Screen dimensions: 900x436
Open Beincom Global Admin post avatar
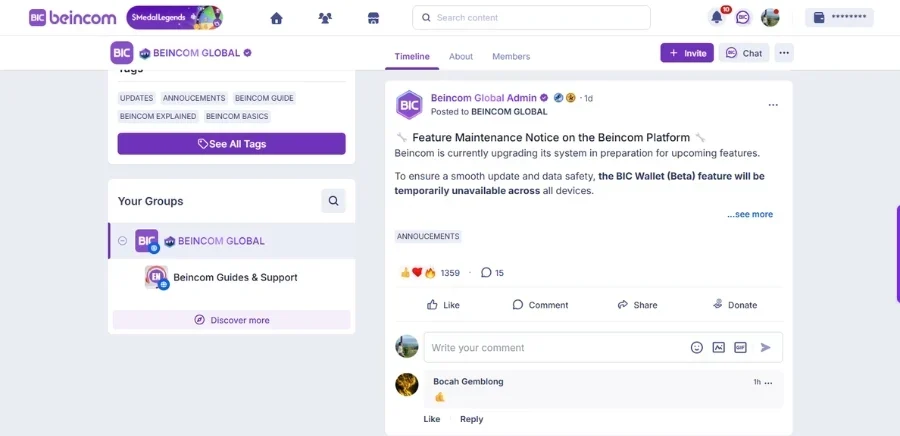click(409, 105)
